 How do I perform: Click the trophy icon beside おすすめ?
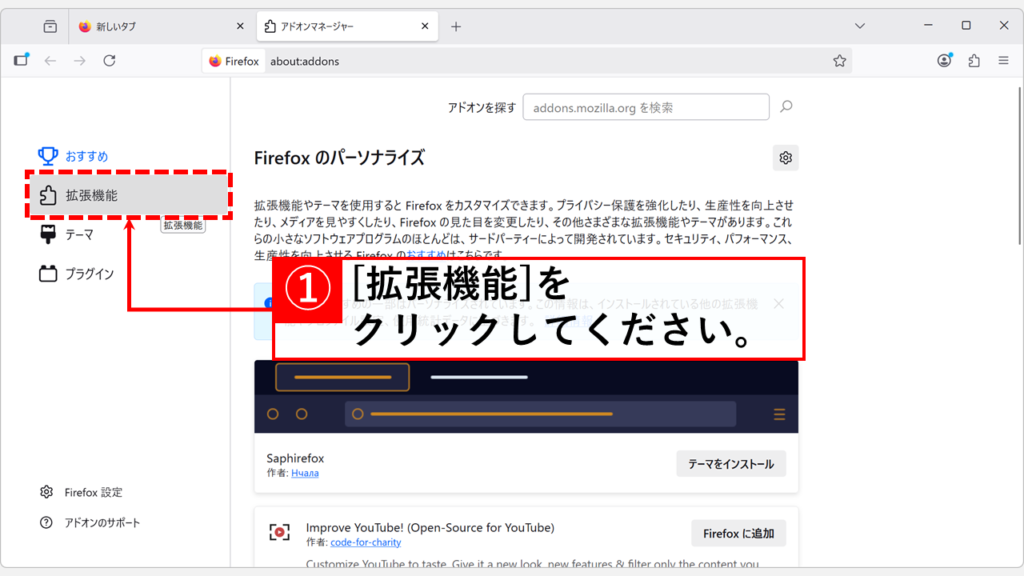(x=48, y=156)
